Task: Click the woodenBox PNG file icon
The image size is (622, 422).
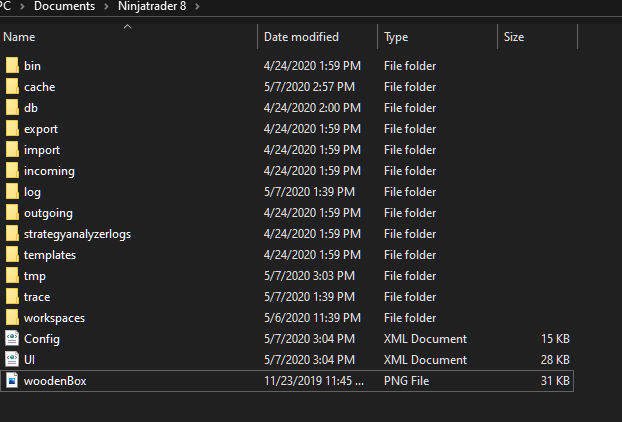Action: [x=12, y=381]
